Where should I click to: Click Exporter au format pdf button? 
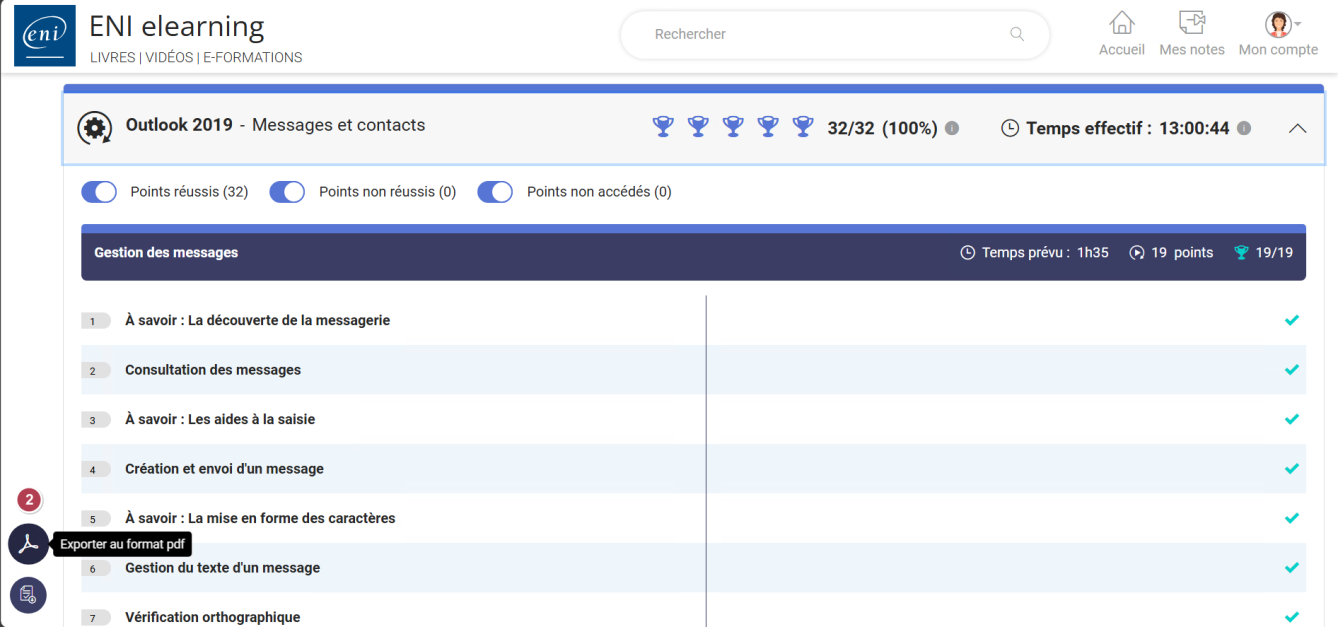tap(29, 544)
